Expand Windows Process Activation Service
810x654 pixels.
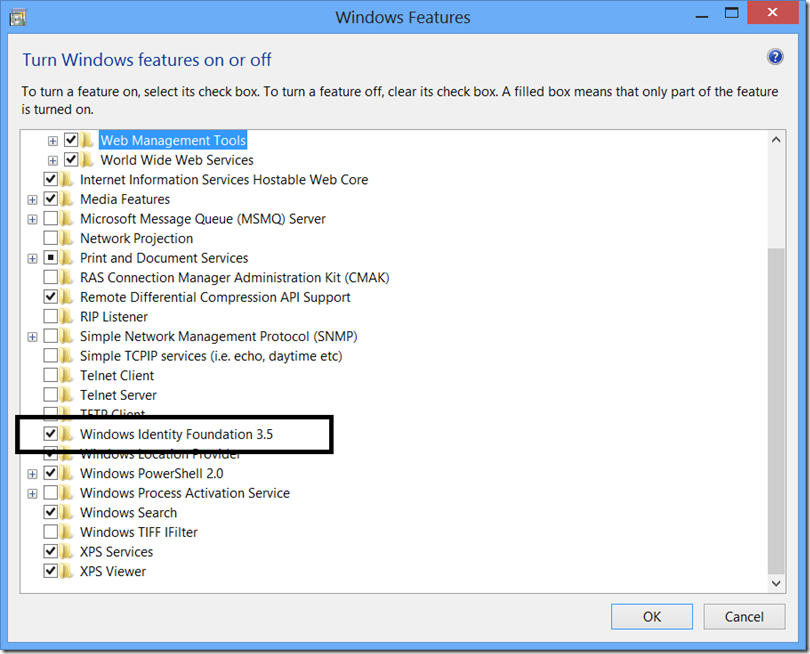pyautogui.click(x=32, y=494)
